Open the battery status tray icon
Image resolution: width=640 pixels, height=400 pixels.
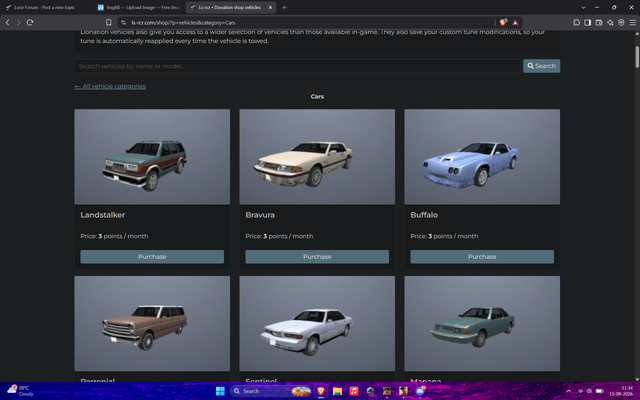click(599, 391)
